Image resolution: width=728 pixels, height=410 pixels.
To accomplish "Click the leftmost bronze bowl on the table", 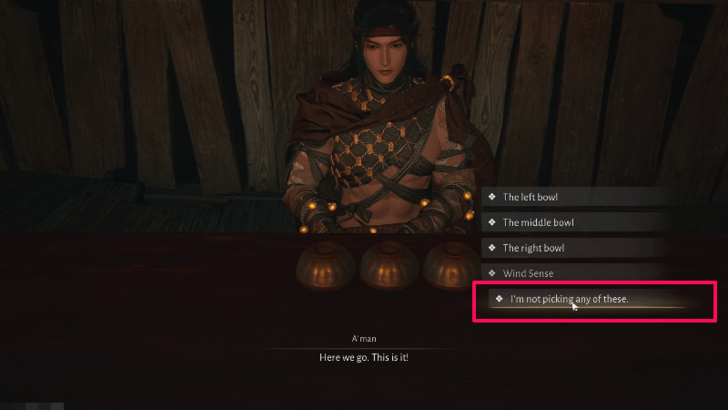I will pyautogui.click(x=325, y=266).
